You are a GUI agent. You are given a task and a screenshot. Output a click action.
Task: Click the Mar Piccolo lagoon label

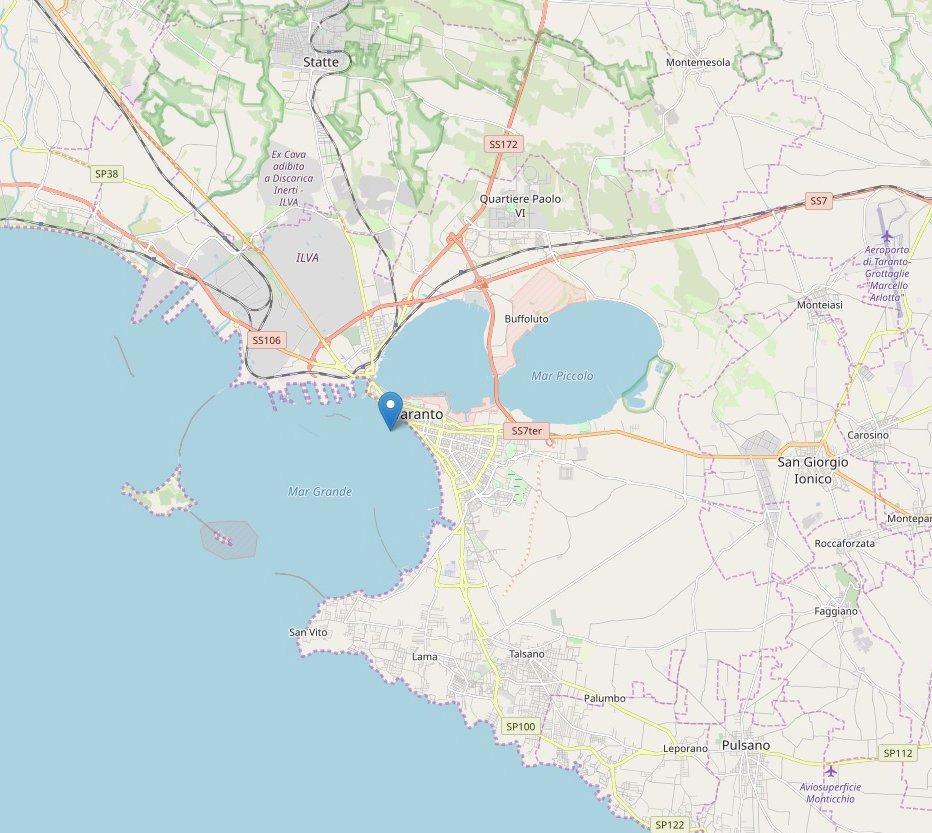(x=562, y=376)
